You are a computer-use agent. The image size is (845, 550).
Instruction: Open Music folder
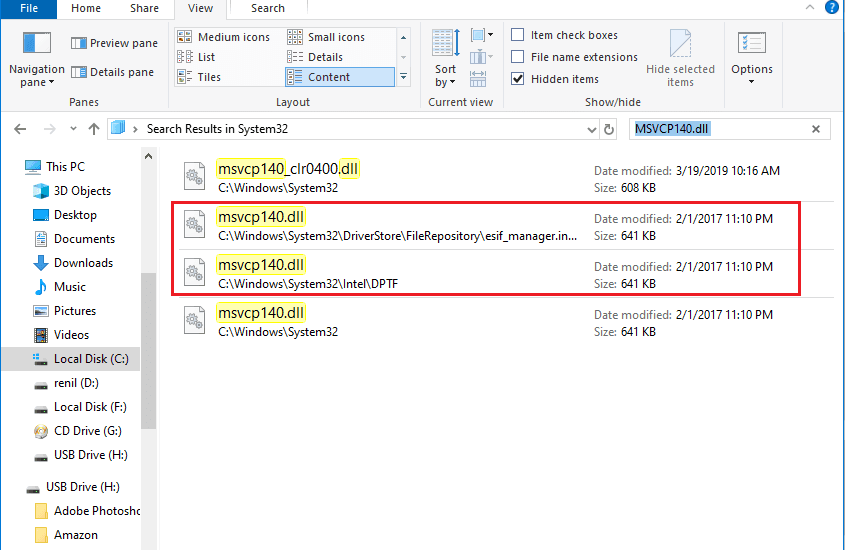59,287
